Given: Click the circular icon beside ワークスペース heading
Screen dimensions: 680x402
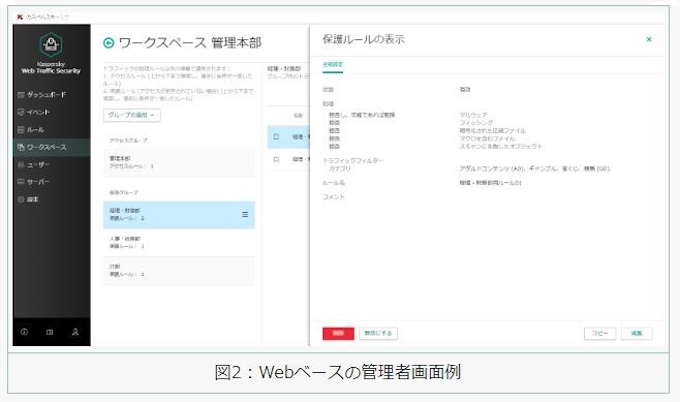Looking at the screenshot, I should pos(108,43).
